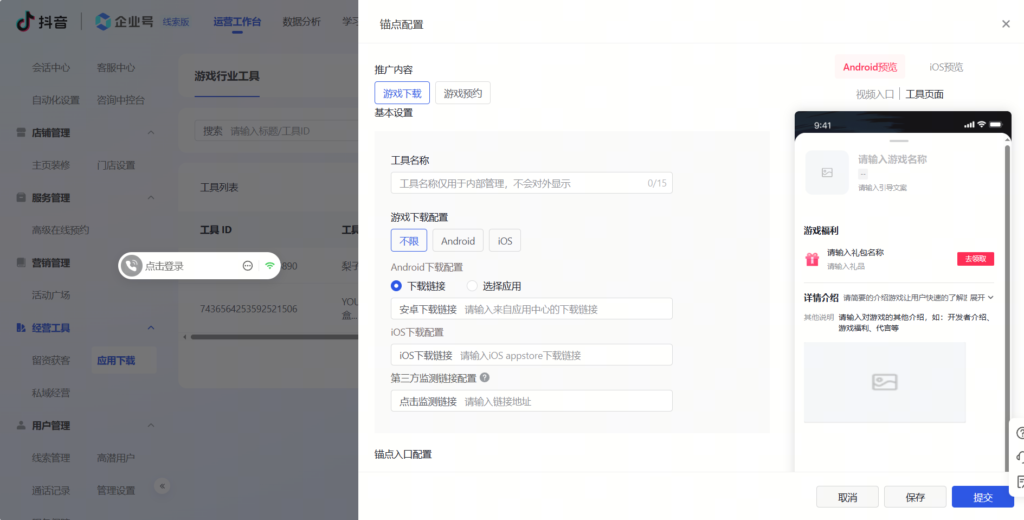Click the floating help question icon
The height and width of the screenshot is (520, 1024).
point(1020,434)
